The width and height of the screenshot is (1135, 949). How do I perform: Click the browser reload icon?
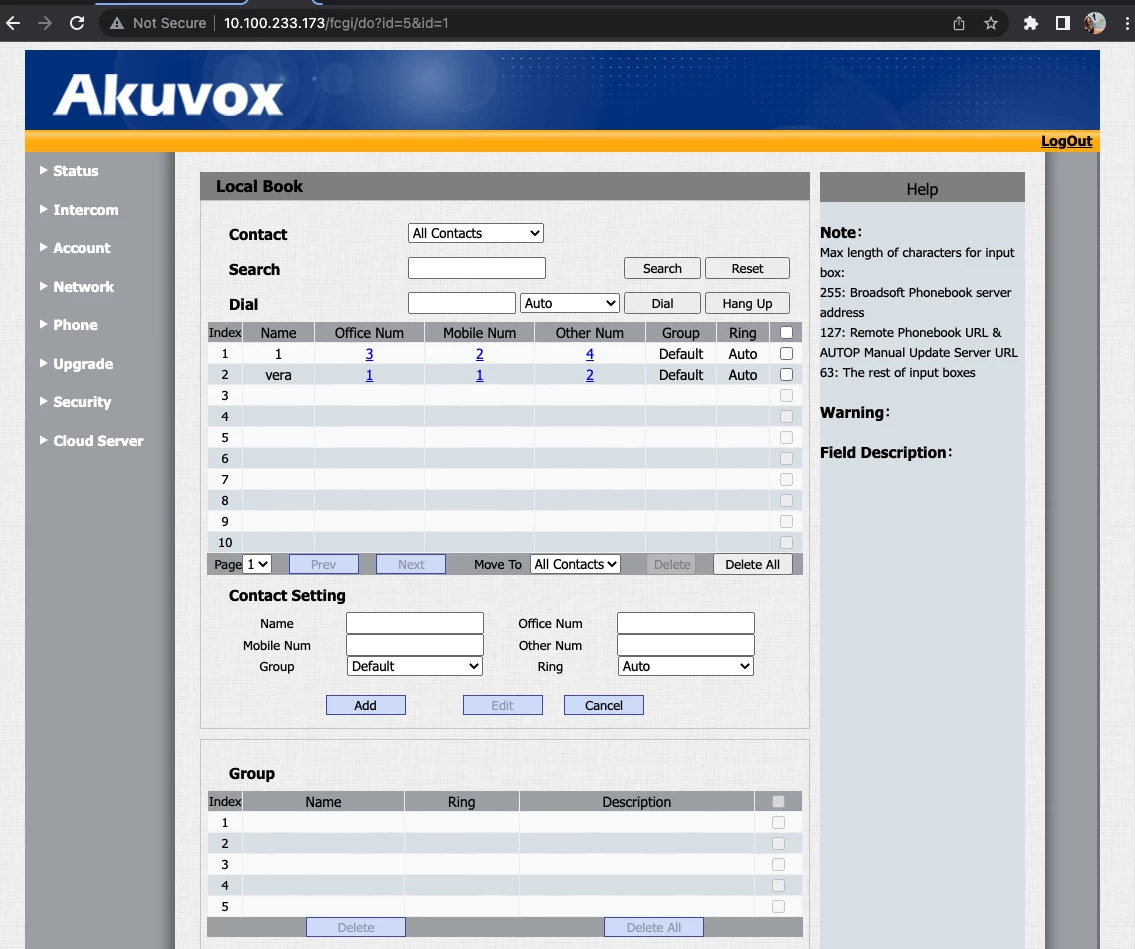coord(77,22)
